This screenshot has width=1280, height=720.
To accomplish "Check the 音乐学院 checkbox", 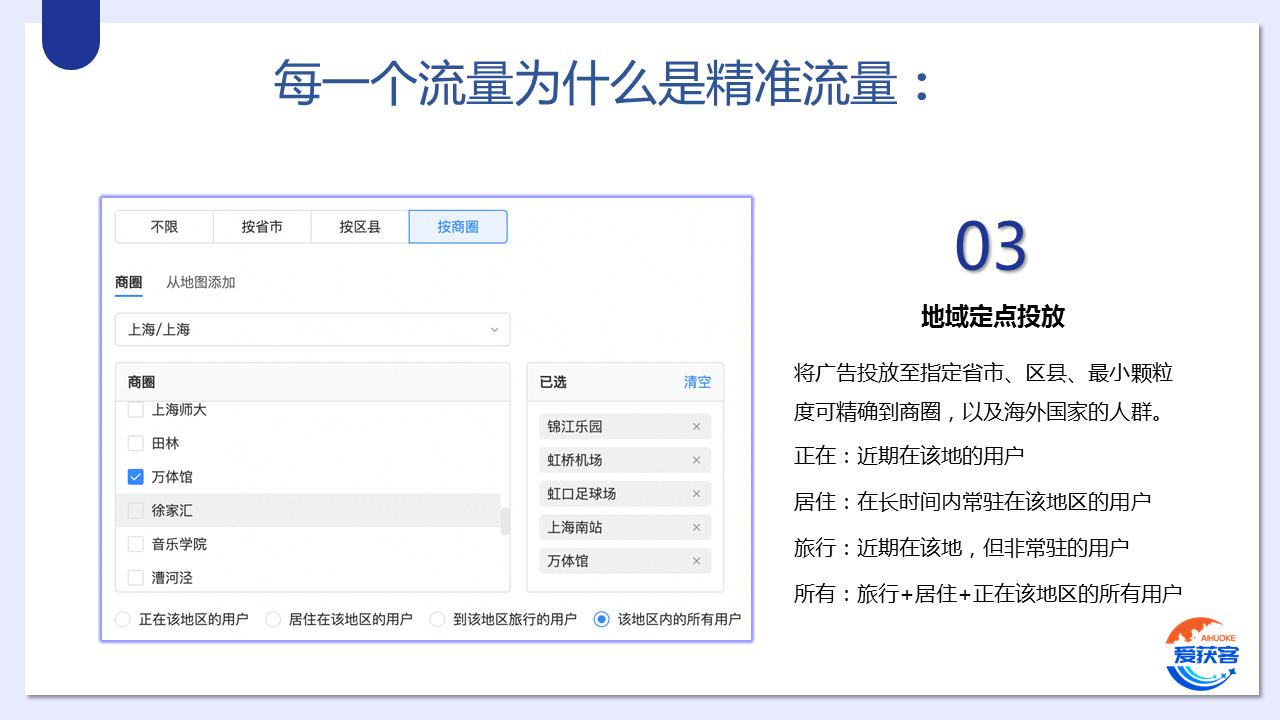I will (136, 544).
